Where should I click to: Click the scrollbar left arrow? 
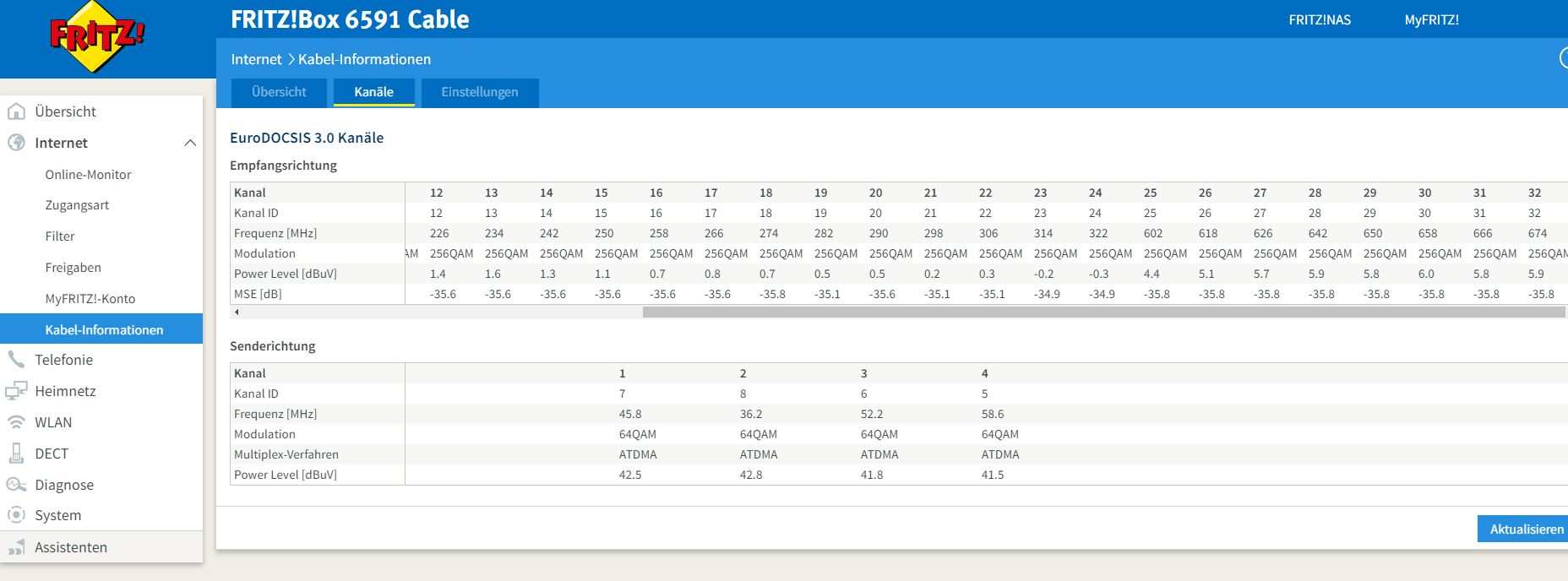tap(237, 312)
